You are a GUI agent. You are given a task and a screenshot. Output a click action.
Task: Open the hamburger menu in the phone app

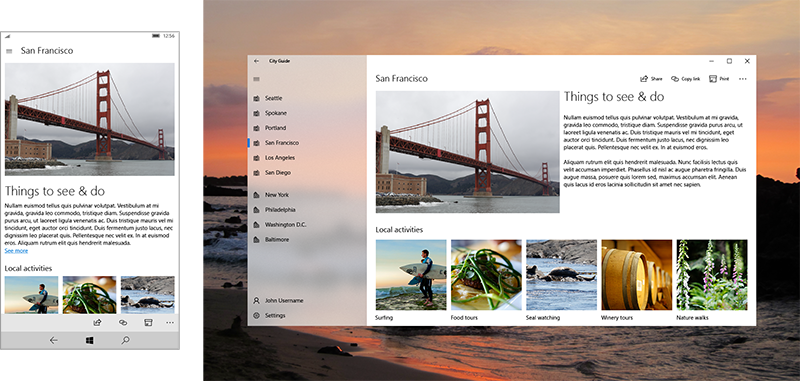[x=9, y=51]
